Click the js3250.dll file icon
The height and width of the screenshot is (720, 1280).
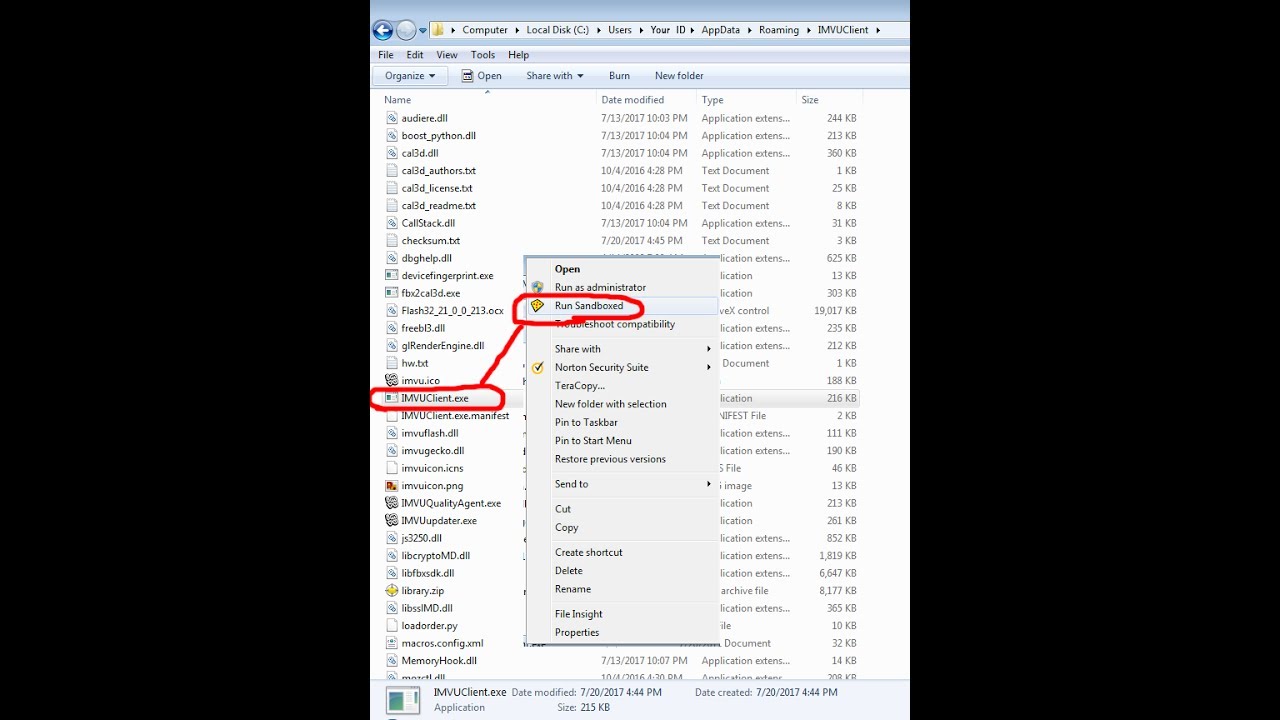coord(392,538)
